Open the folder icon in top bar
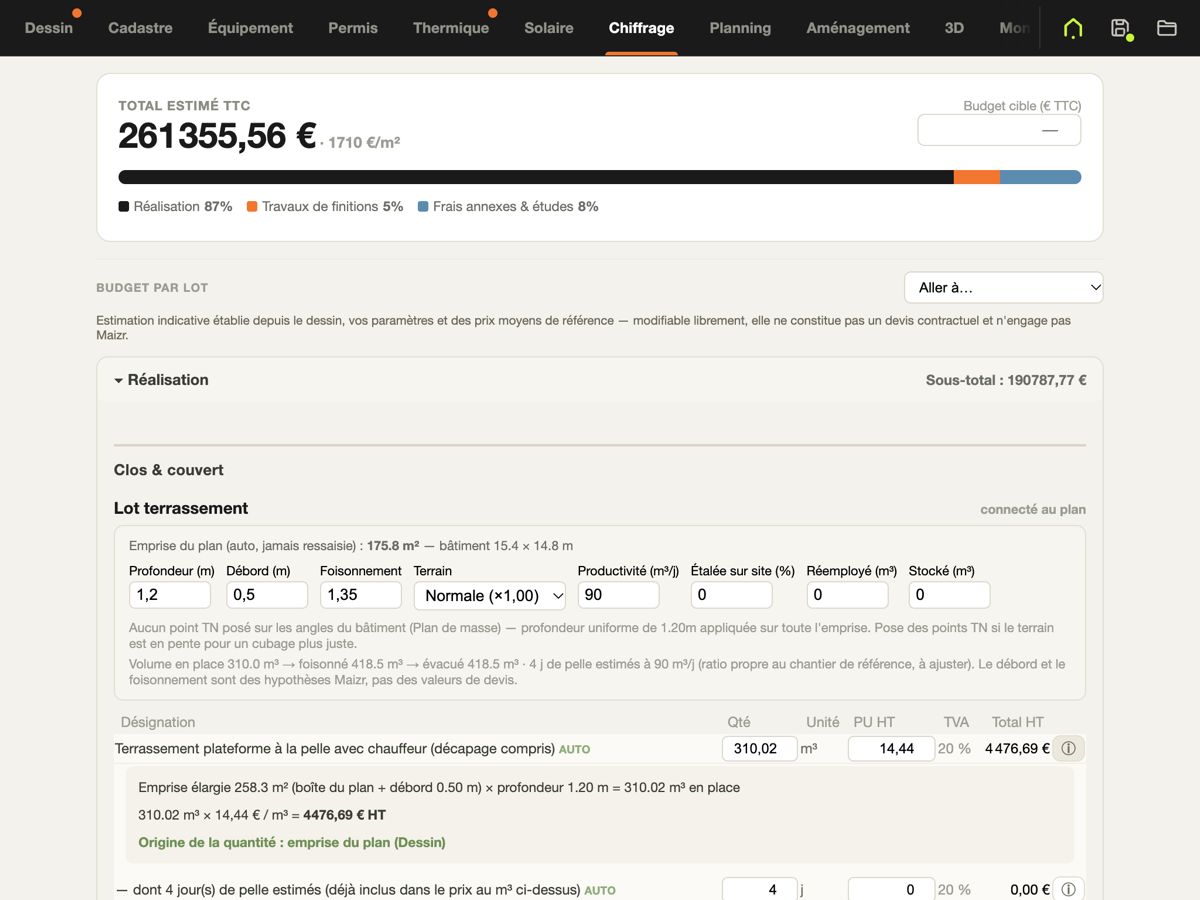 [x=1166, y=28]
